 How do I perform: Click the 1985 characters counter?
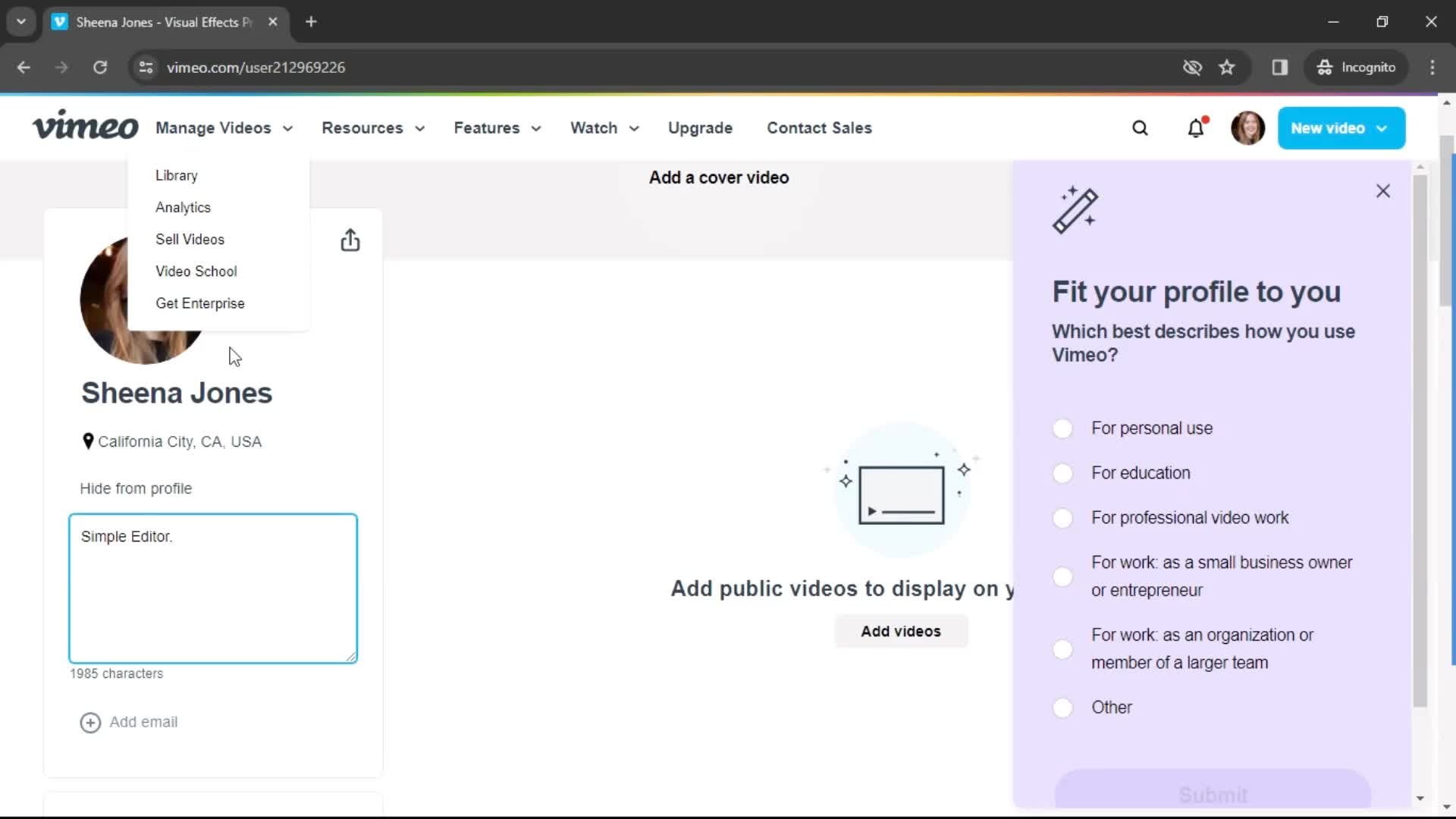click(116, 673)
